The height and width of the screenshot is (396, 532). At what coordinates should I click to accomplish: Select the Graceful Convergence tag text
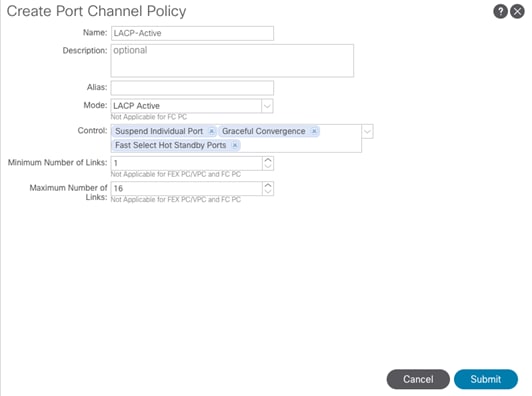coord(264,131)
